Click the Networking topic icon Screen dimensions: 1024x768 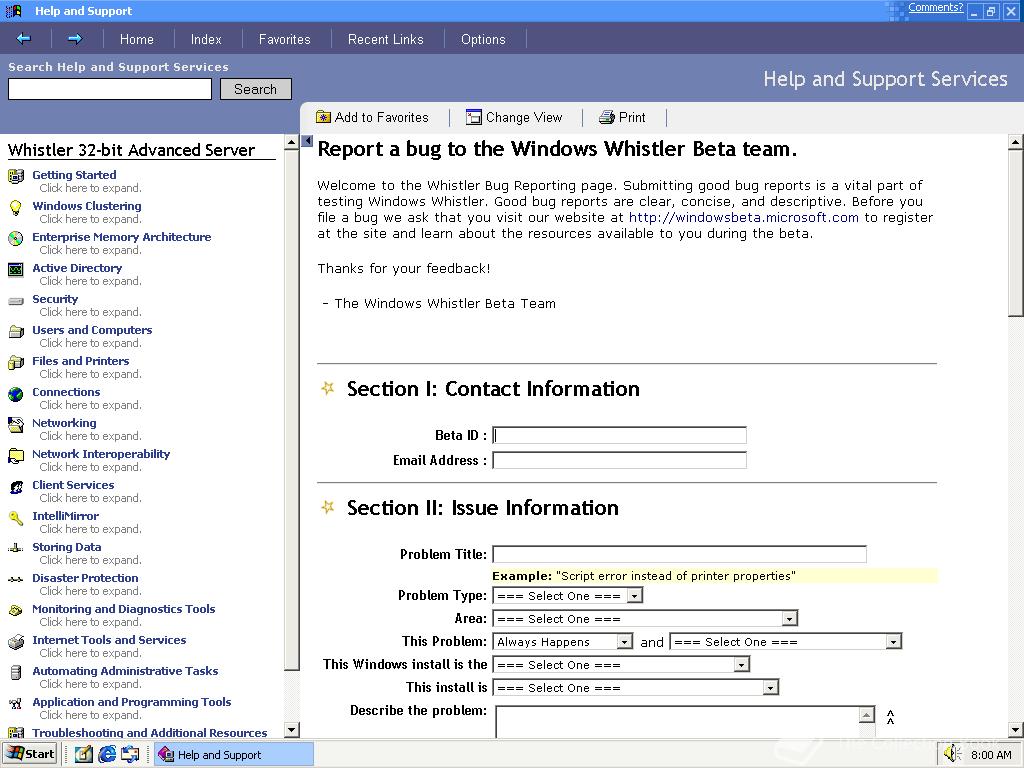(x=16, y=424)
